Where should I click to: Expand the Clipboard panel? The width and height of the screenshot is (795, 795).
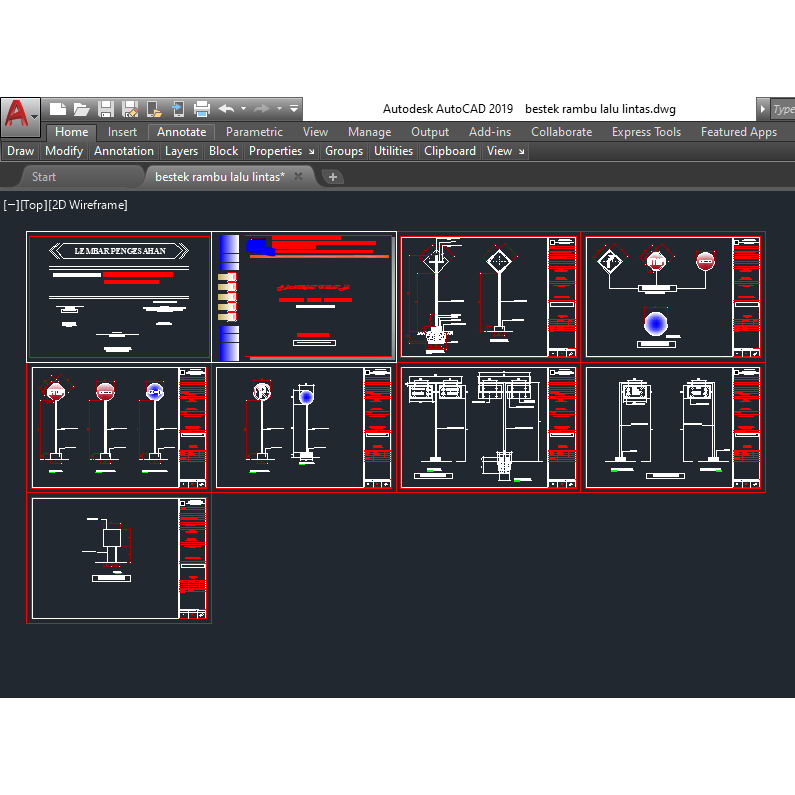(x=450, y=151)
